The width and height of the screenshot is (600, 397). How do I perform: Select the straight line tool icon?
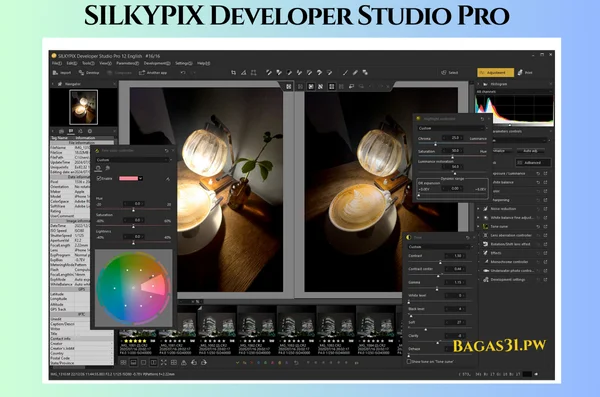click(345, 73)
